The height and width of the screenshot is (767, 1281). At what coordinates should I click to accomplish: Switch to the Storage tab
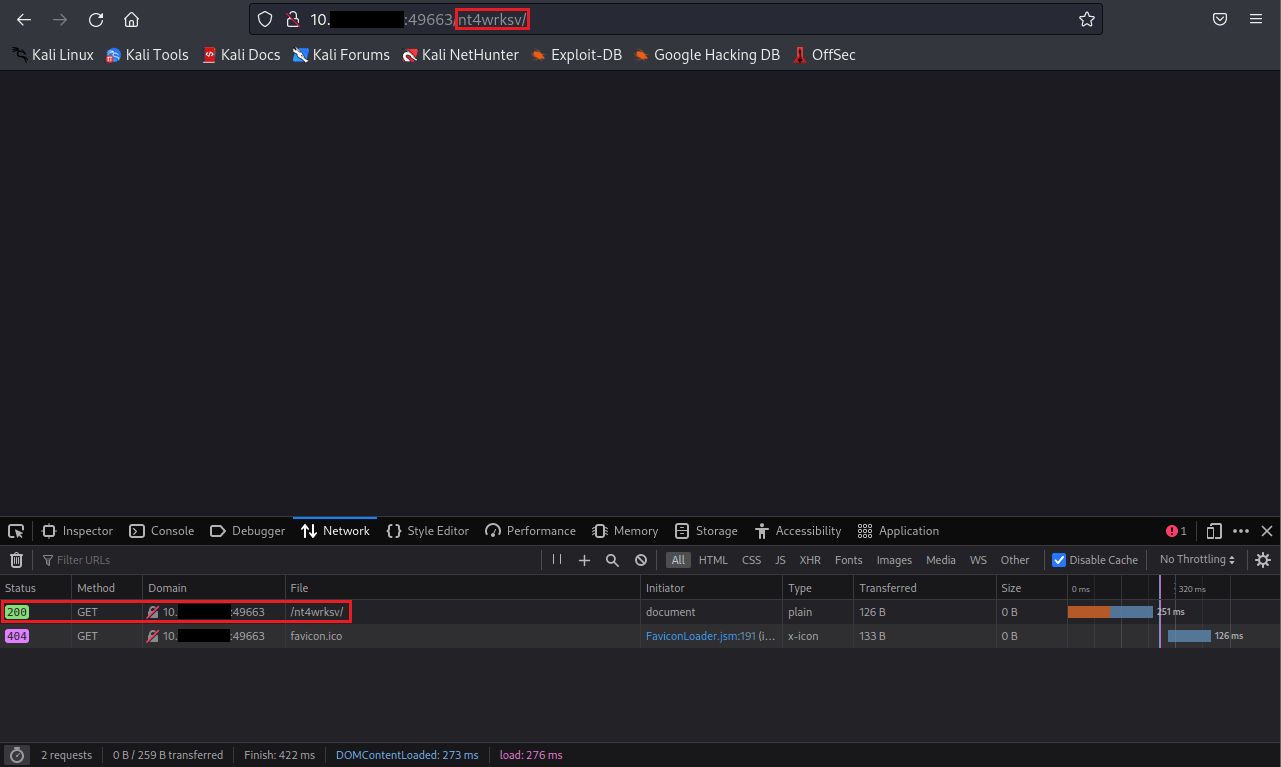click(x=706, y=531)
